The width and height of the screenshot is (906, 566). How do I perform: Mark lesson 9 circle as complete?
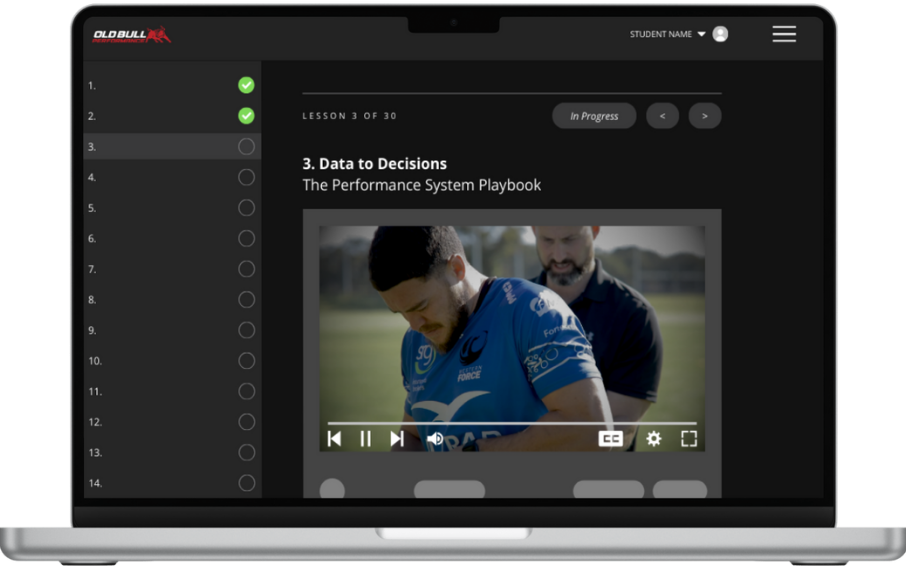click(x=246, y=330)
